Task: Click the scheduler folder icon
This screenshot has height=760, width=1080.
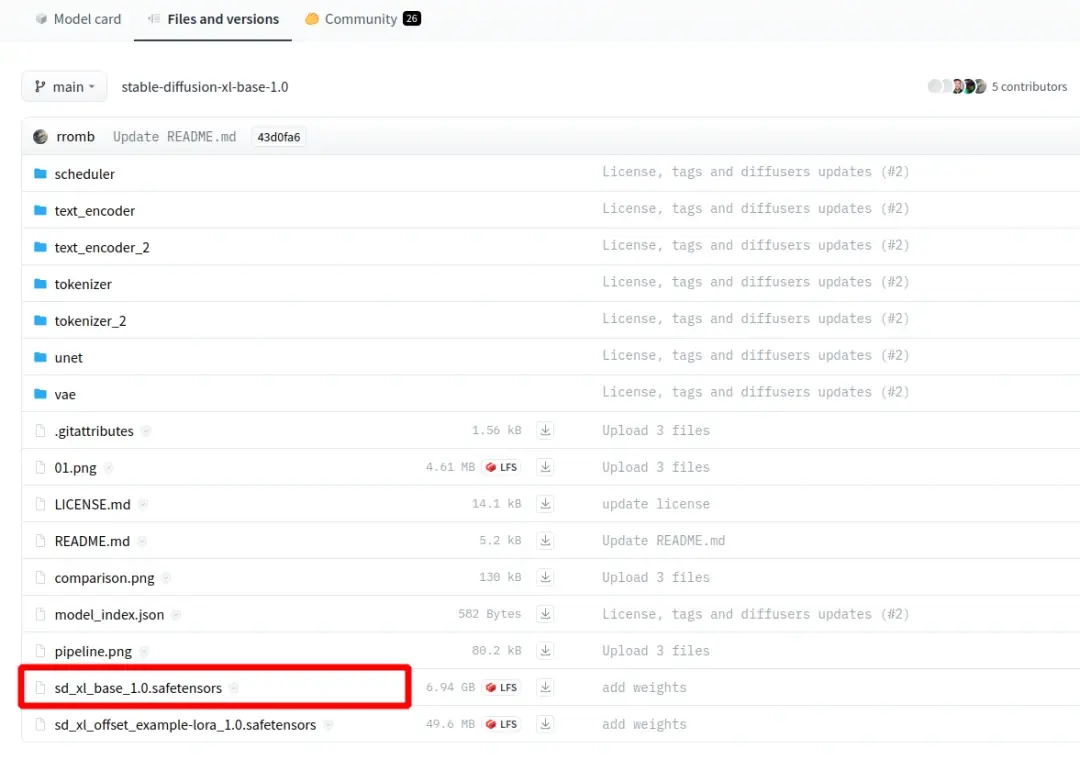Action: [x=41, y=174]
